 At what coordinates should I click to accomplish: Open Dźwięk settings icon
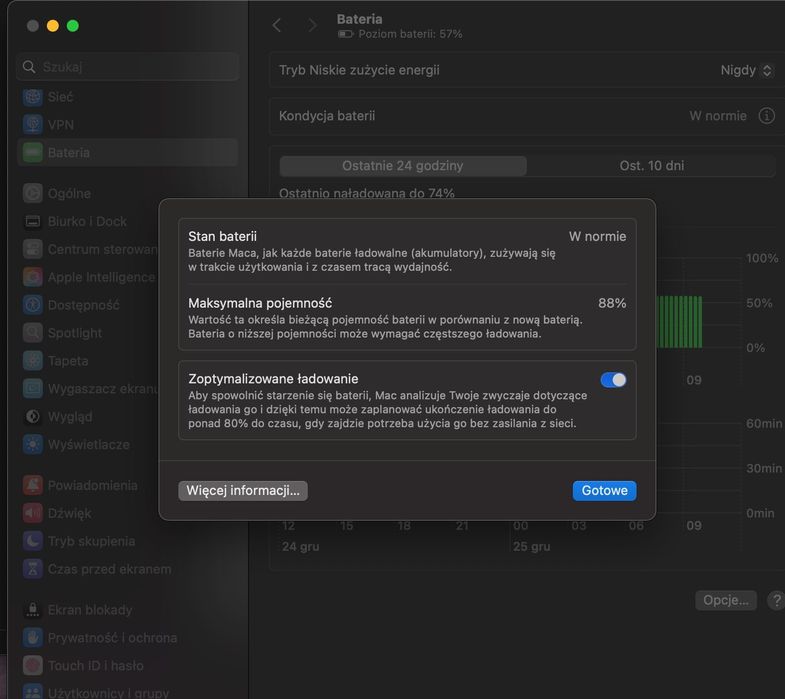[33, 513]
